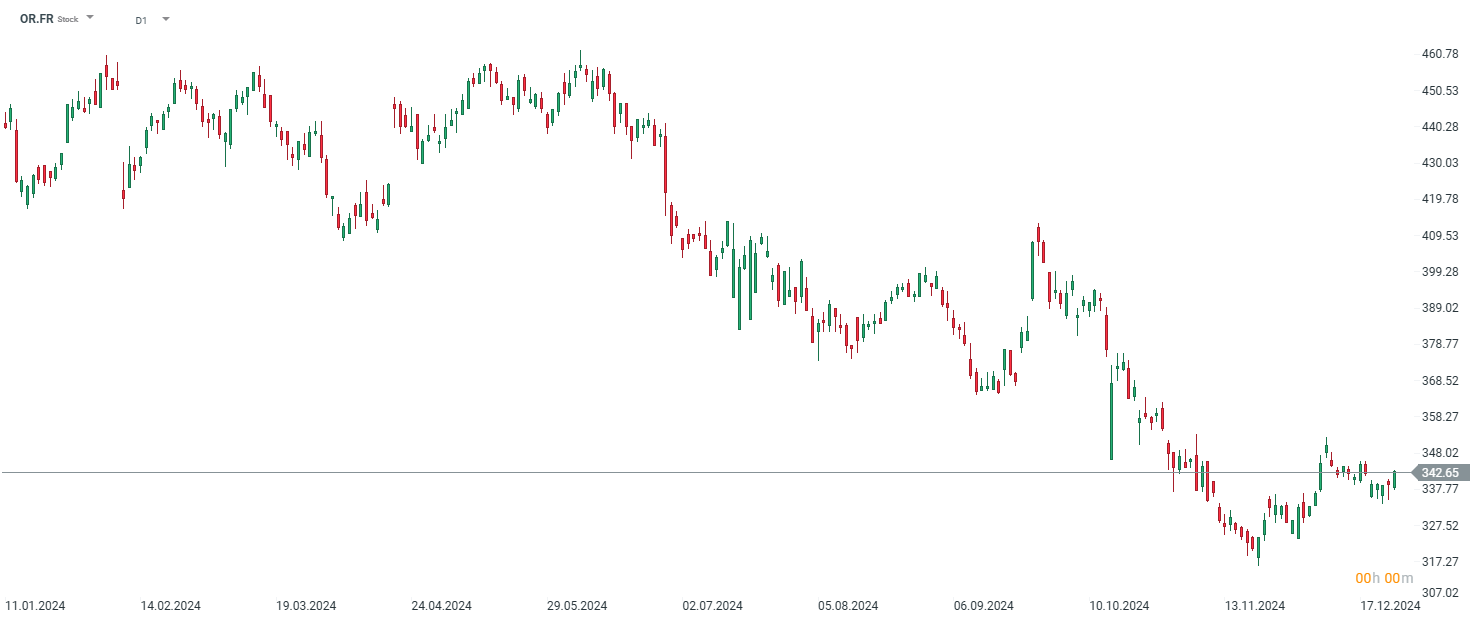The height and width of the screenshot is (623, 1482).
Task: Select the 317.27 price scale value
Action: click(x=1440, y=562)
